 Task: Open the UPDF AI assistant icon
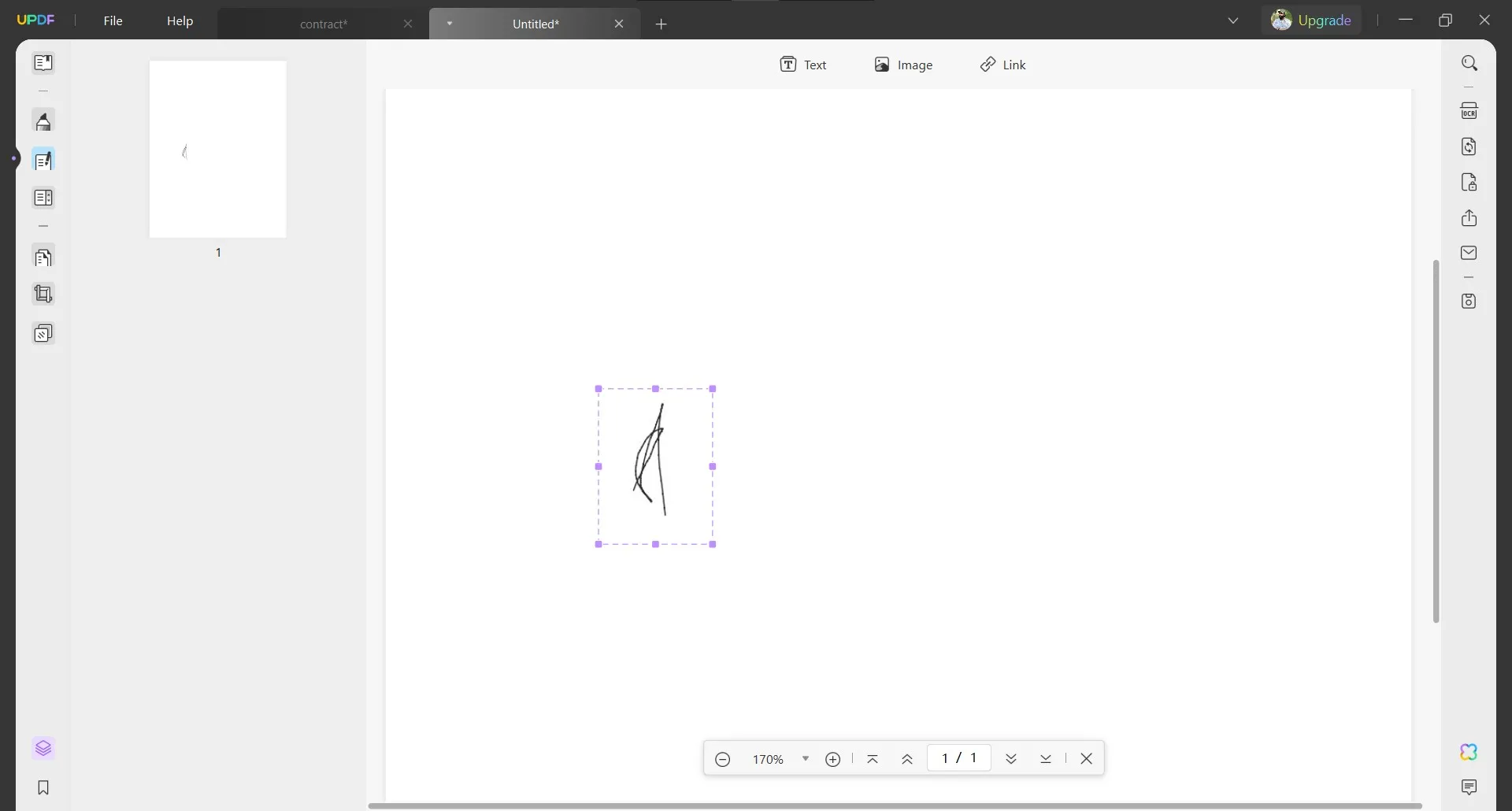click(1469, 753)
